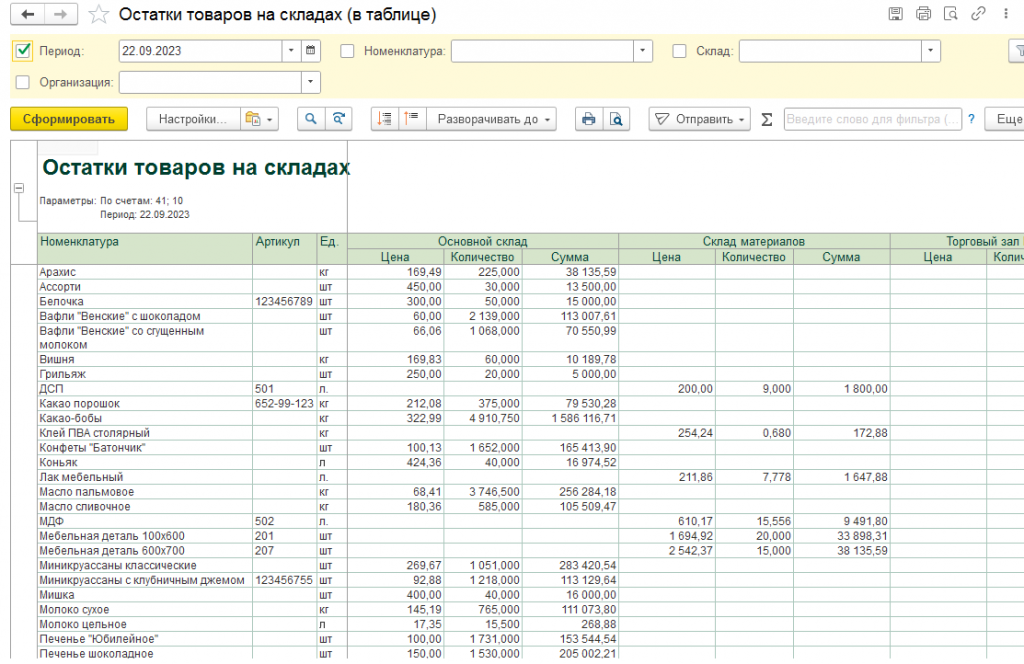Open print preview icon in toolbar
The height and width of the screenshot is (664, 1024).
[x=616, y=119]
